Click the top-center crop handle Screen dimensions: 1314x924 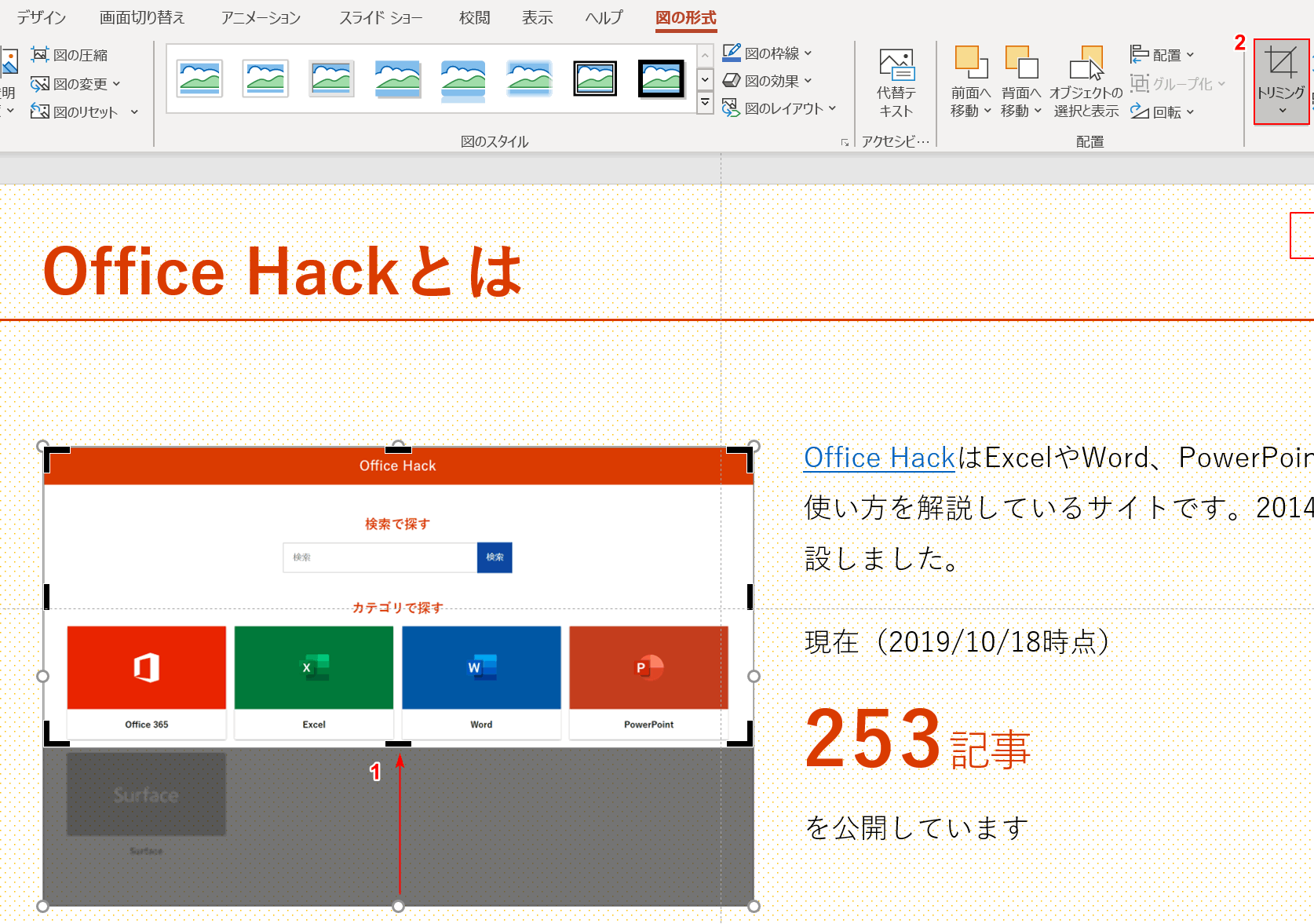point(398,450)
